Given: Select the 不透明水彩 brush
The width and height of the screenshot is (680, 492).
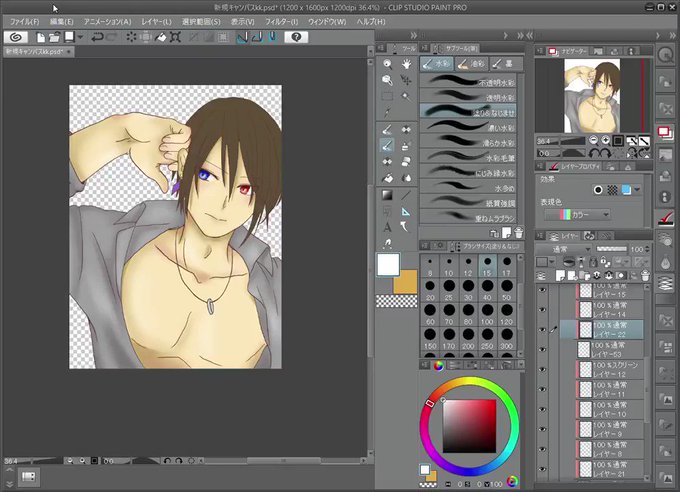Looking at the screenshot, I should (468, 81).
